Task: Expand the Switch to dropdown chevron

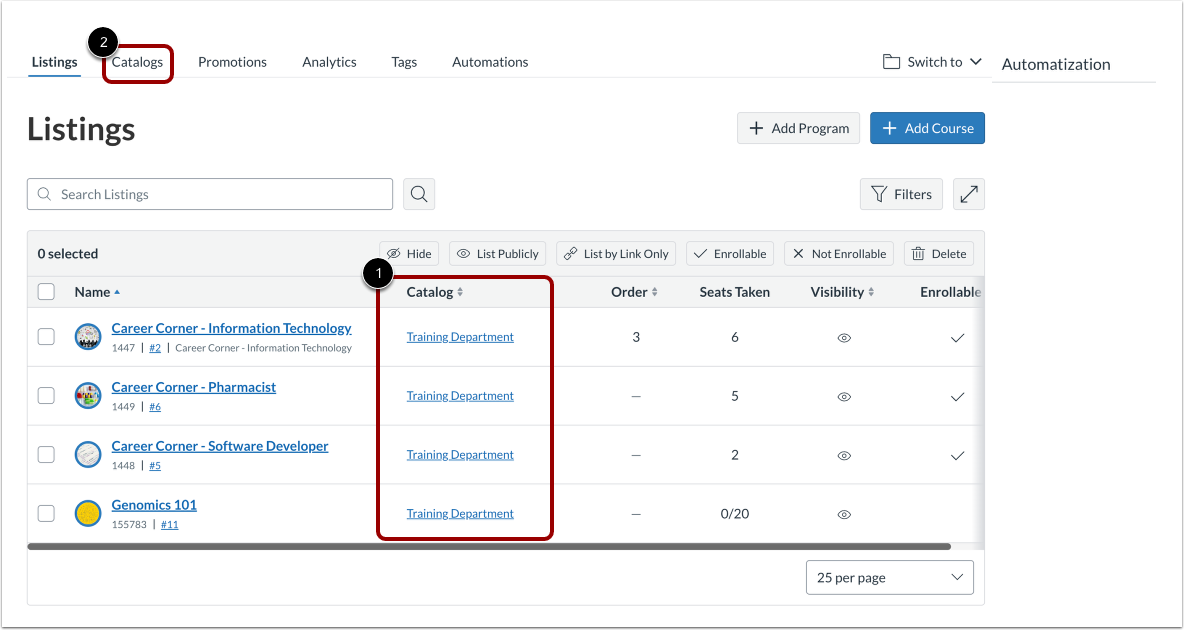Action: click(x=976, y=61)
